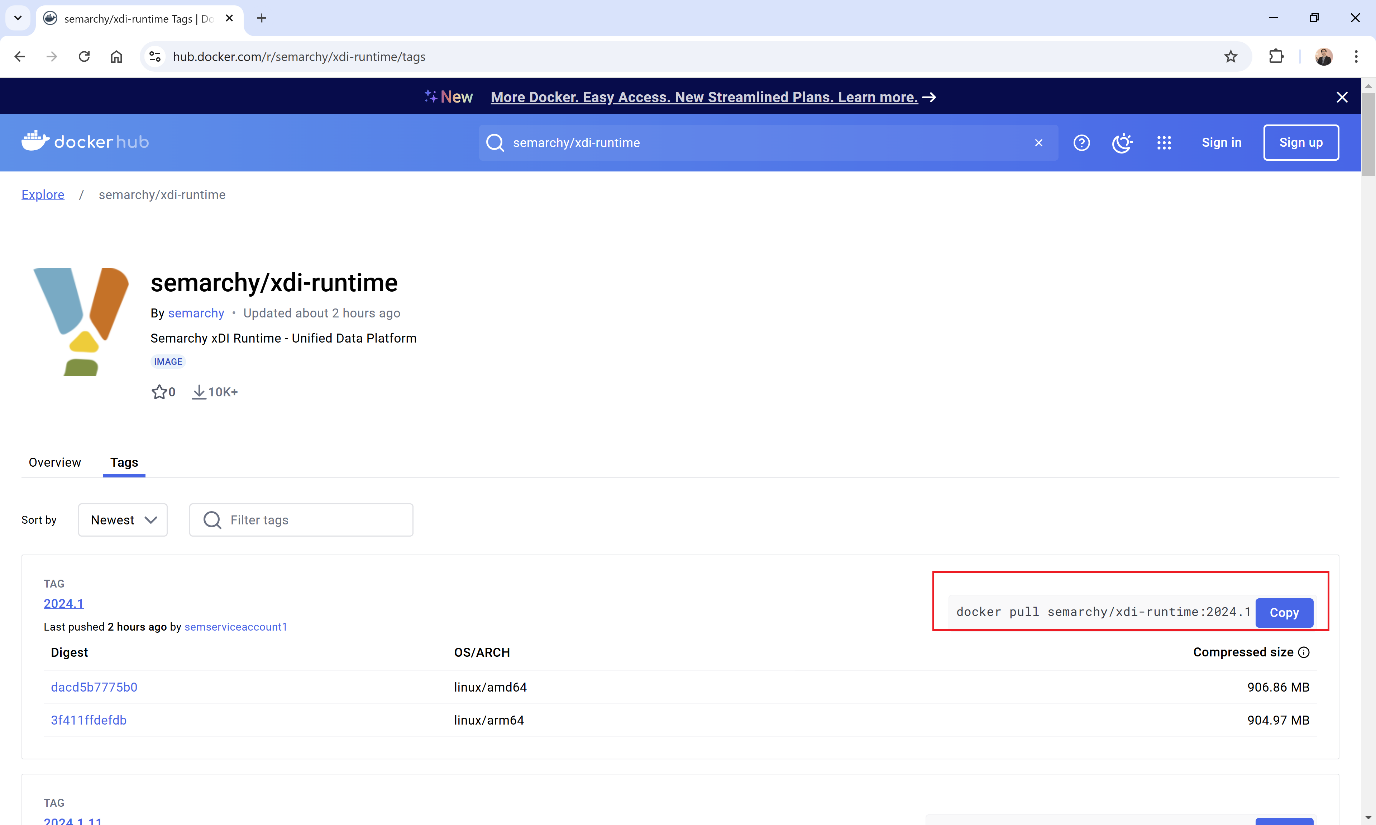Click the browser address bar URL
The height and width of the screenshot is (825, 1376).
299,57
